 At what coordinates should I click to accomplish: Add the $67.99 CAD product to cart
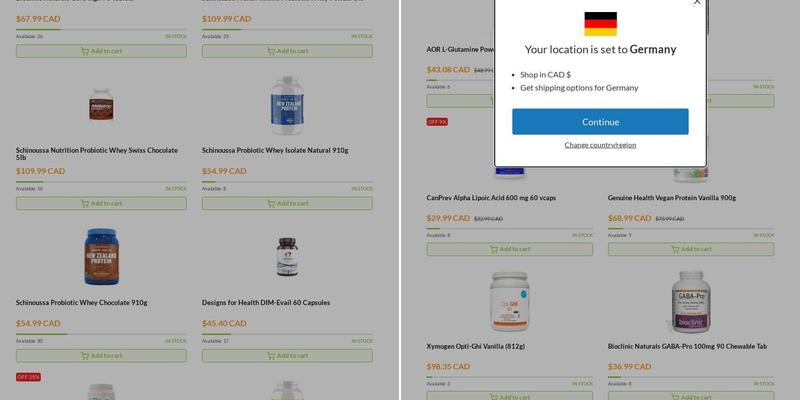(x=101, y=51)
